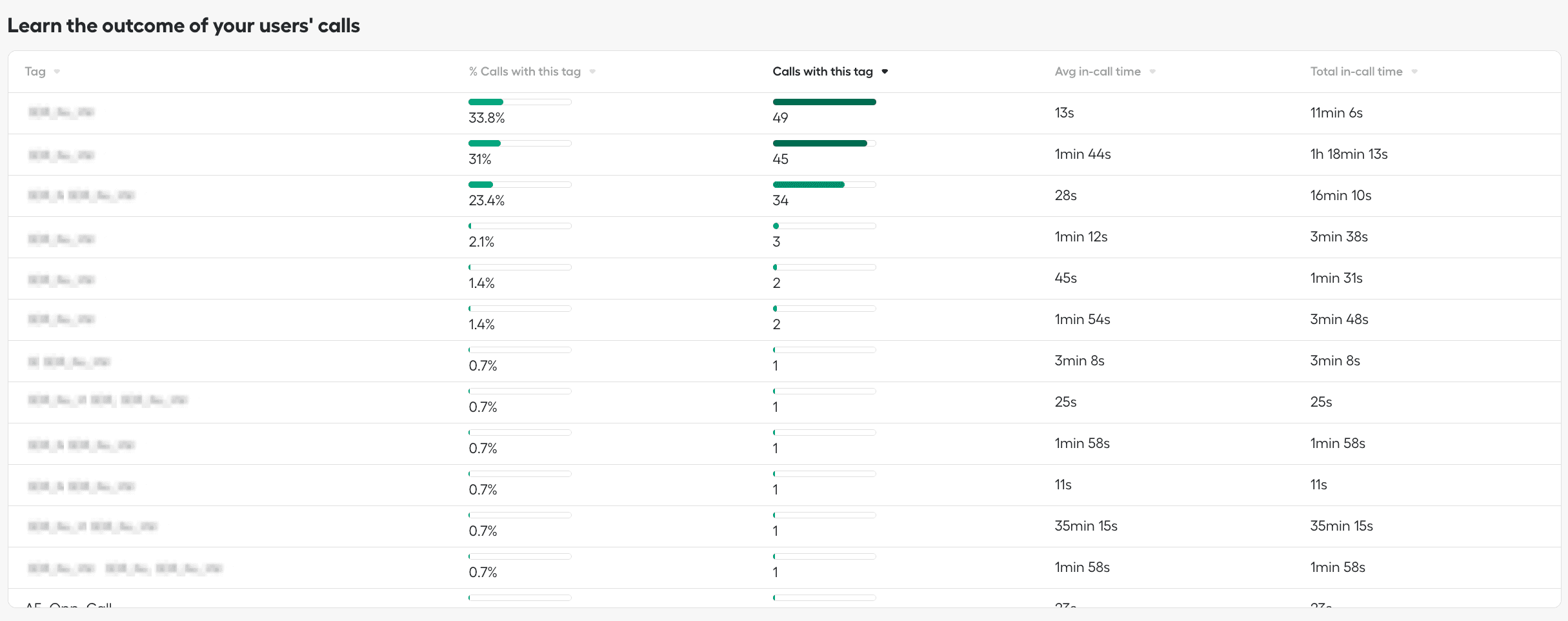Viewport: 1568px width, 621px height.
Task: Click the 1h 18min 13s total time value
Action: click(x=1348, y=154)
